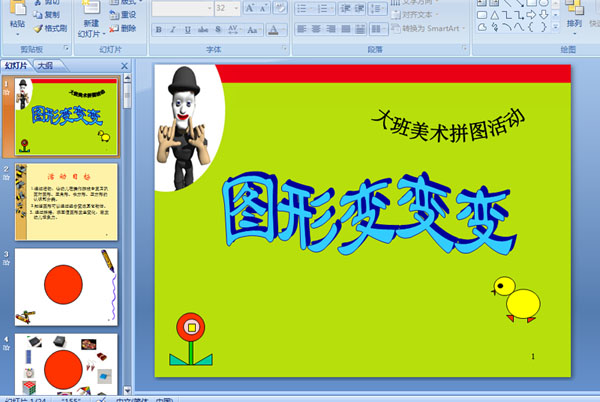Switch to the Outline (大纲) tab

43,65
